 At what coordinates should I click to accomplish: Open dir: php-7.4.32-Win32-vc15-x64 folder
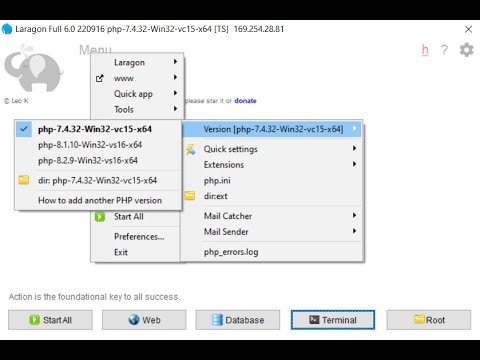98,180
